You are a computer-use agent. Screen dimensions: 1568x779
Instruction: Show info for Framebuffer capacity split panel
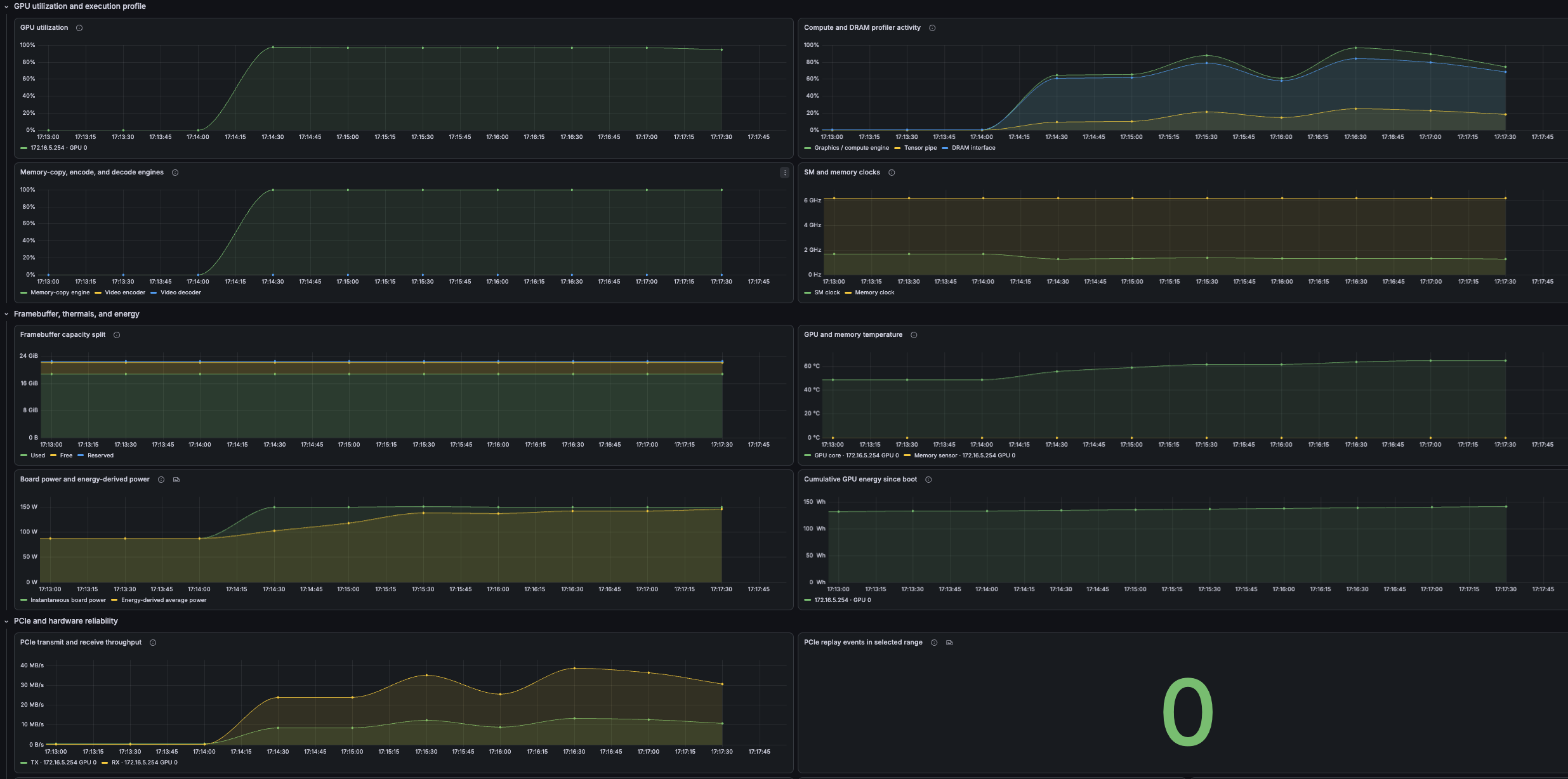point(117,335)
